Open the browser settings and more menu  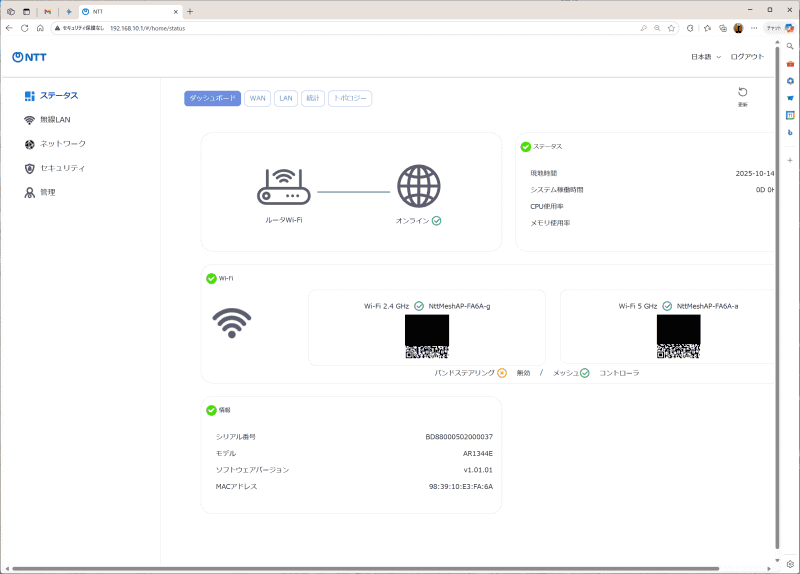[x=754, y=28]
